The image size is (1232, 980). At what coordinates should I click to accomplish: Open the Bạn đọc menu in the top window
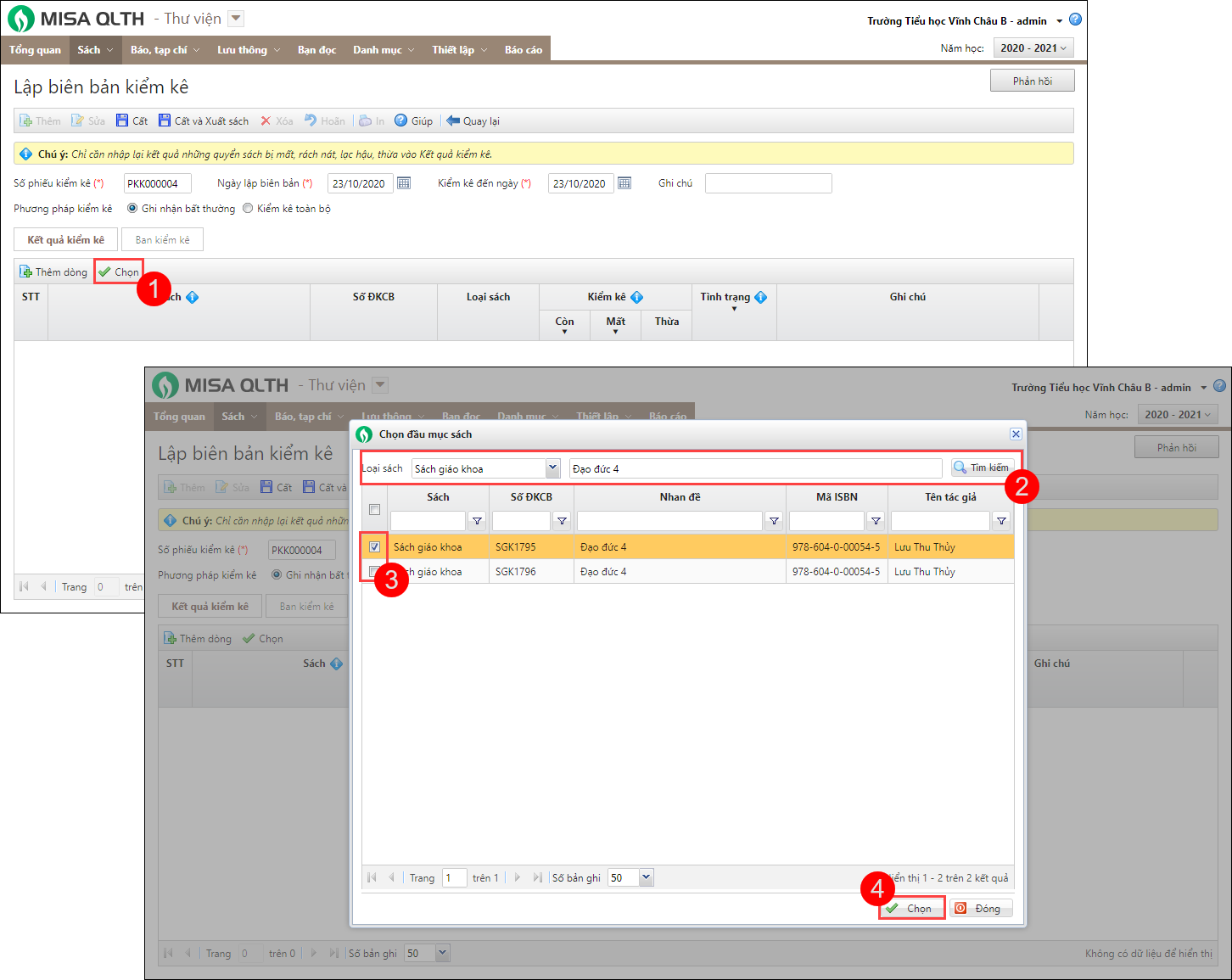point(316,49)
